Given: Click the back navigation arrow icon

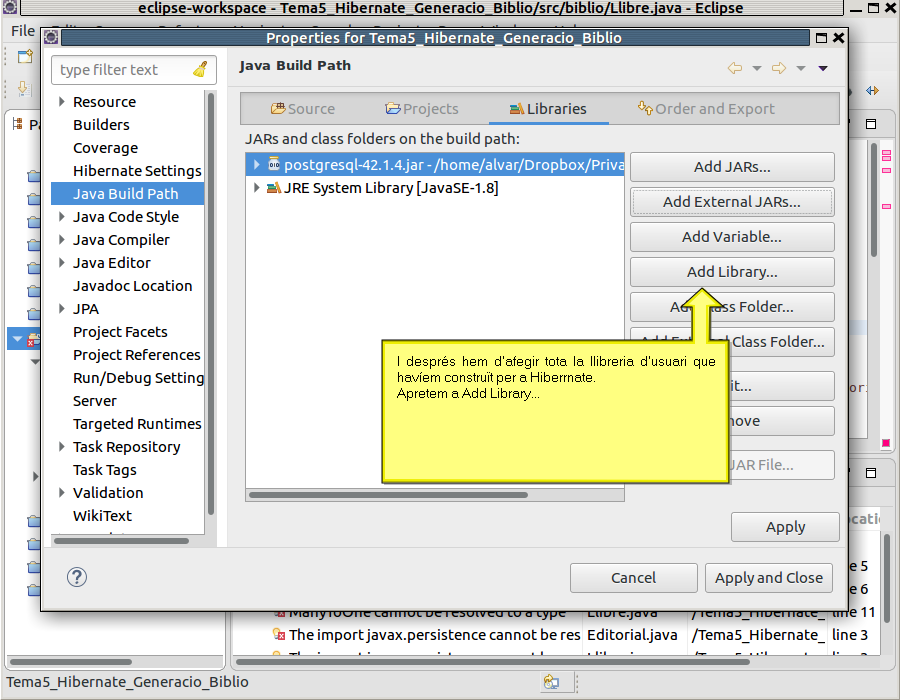Looking at the screenshot, I should 735,68.
